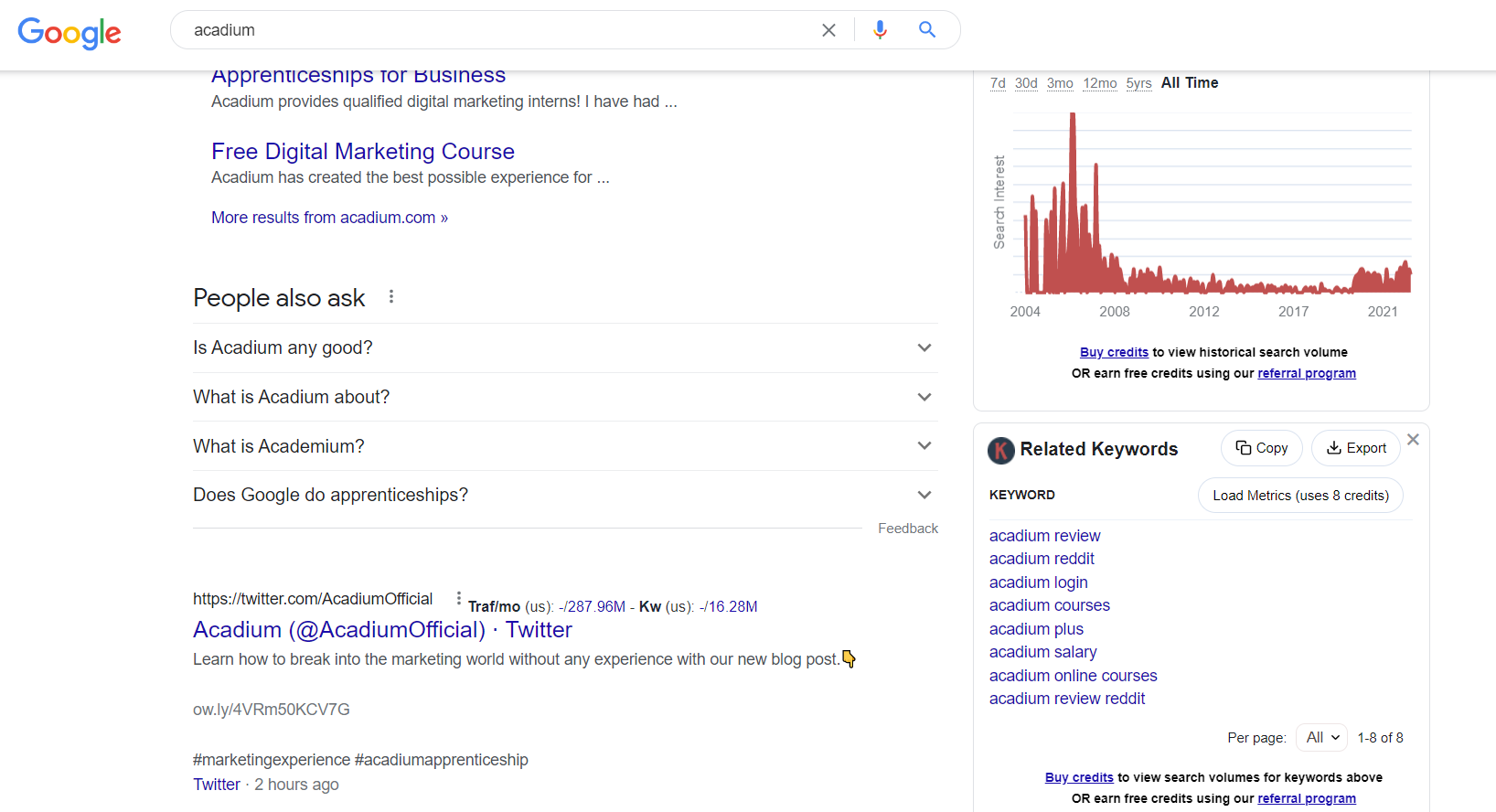The height and width of the screenshot is (812, 1496).
Task: Click the ow.ly/4VRm50KCV7G link text
Action: [x=272, y=710]
